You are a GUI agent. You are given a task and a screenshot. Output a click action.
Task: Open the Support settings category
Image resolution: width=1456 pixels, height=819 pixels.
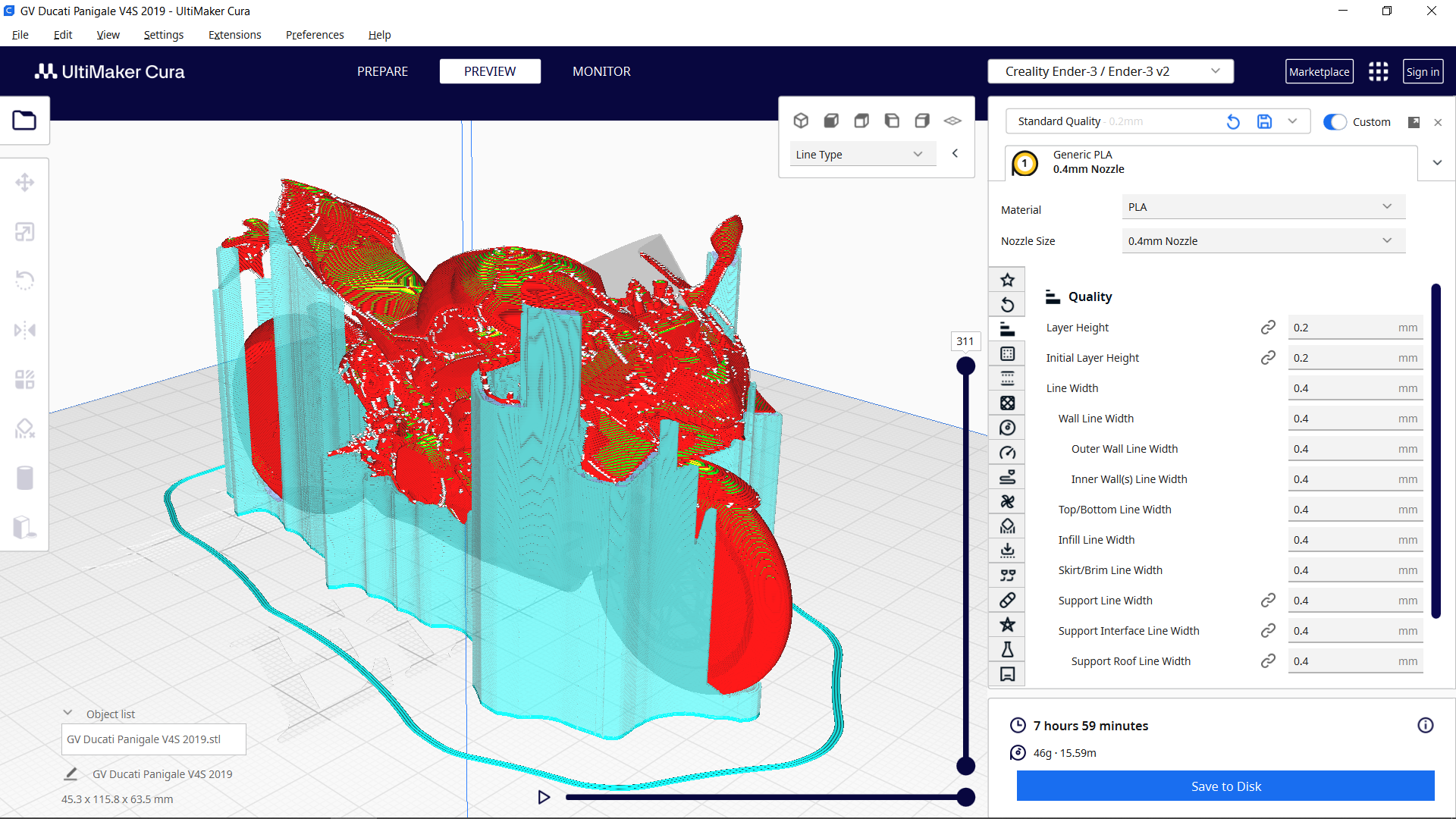[x=1007, y=526]
